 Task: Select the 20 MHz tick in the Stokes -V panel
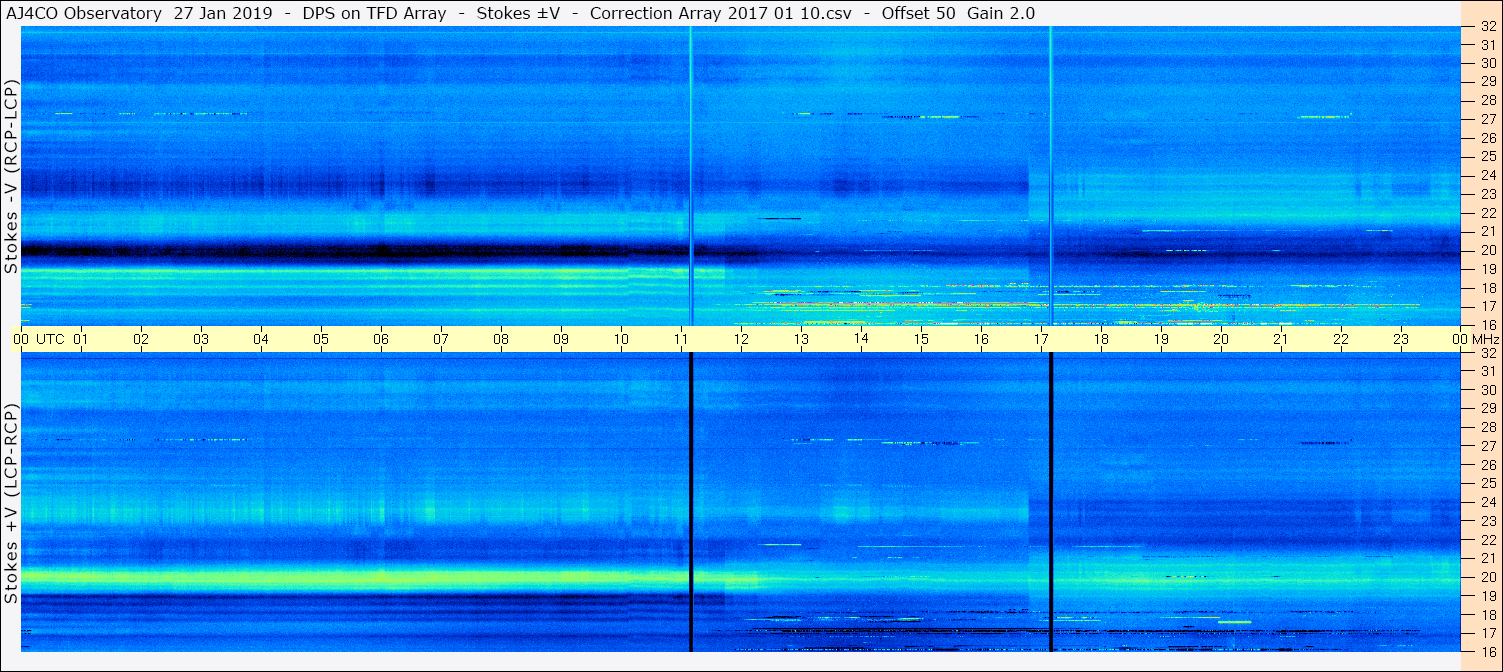tap(1487, 250)
